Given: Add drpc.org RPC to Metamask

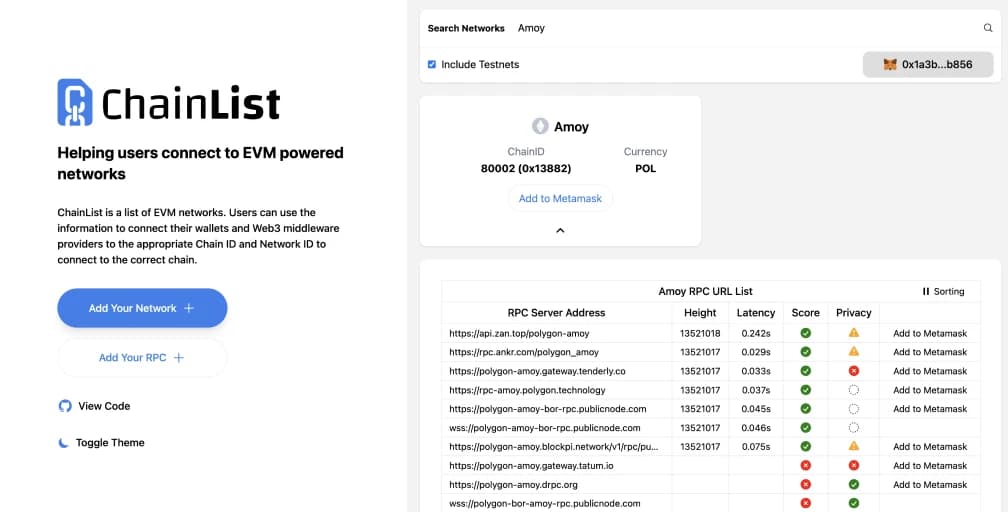Looking at the screenshot, I should (x=930, y=484).
